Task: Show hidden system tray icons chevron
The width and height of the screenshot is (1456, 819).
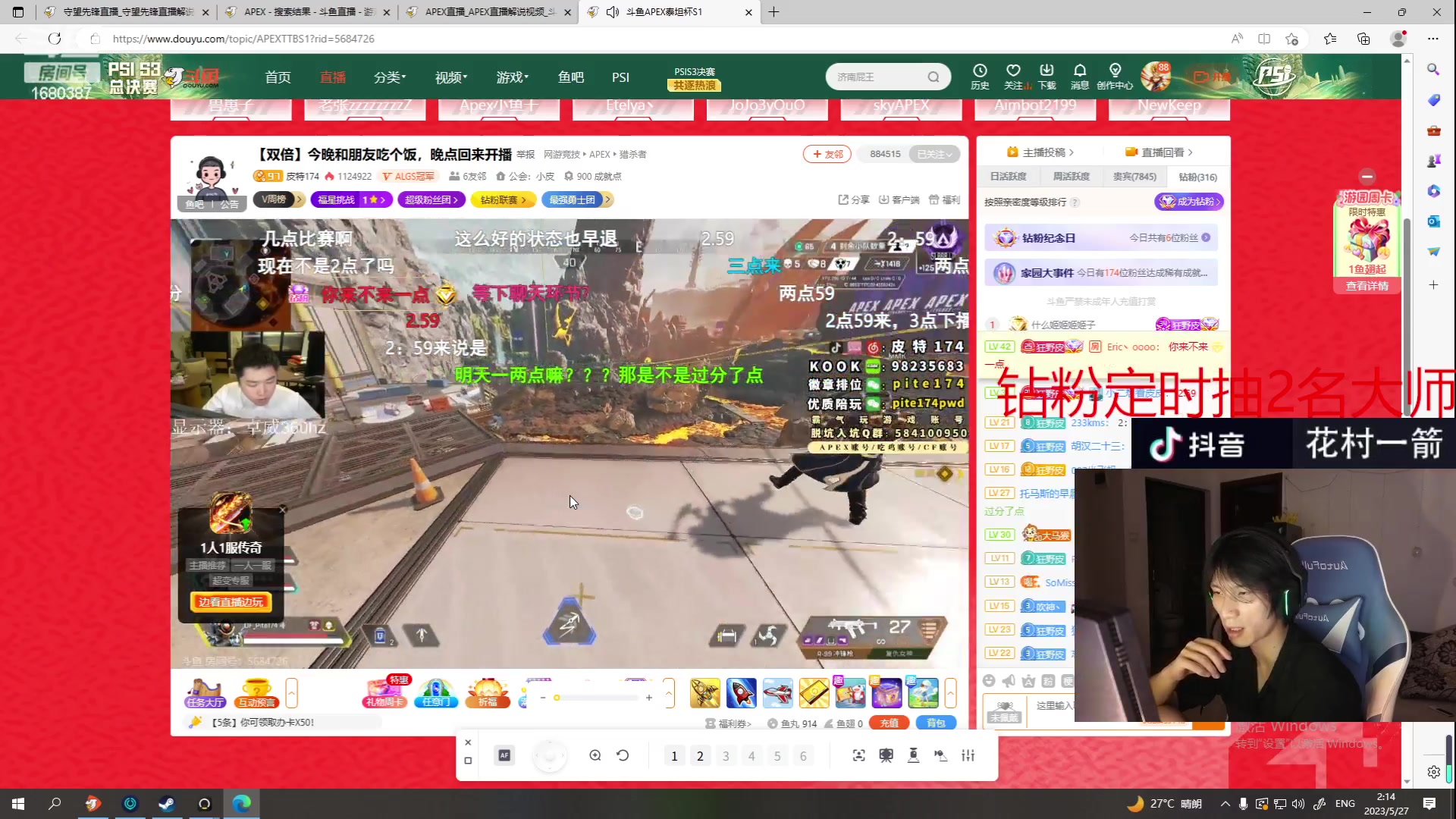Action: coord(1225,804)
